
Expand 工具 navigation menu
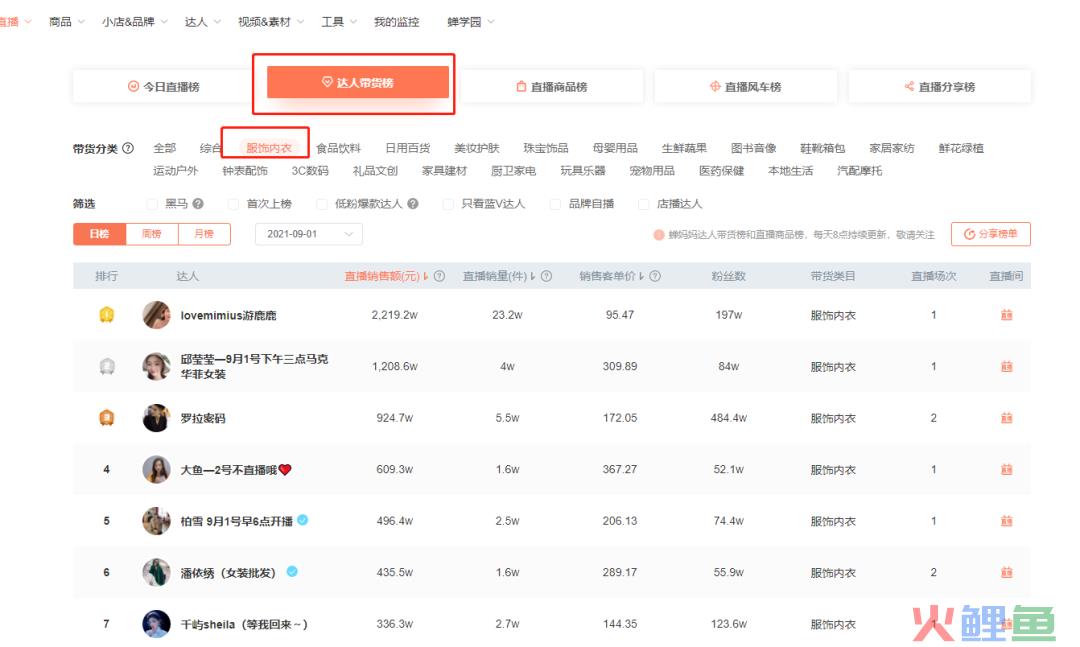tap(339, 22)
